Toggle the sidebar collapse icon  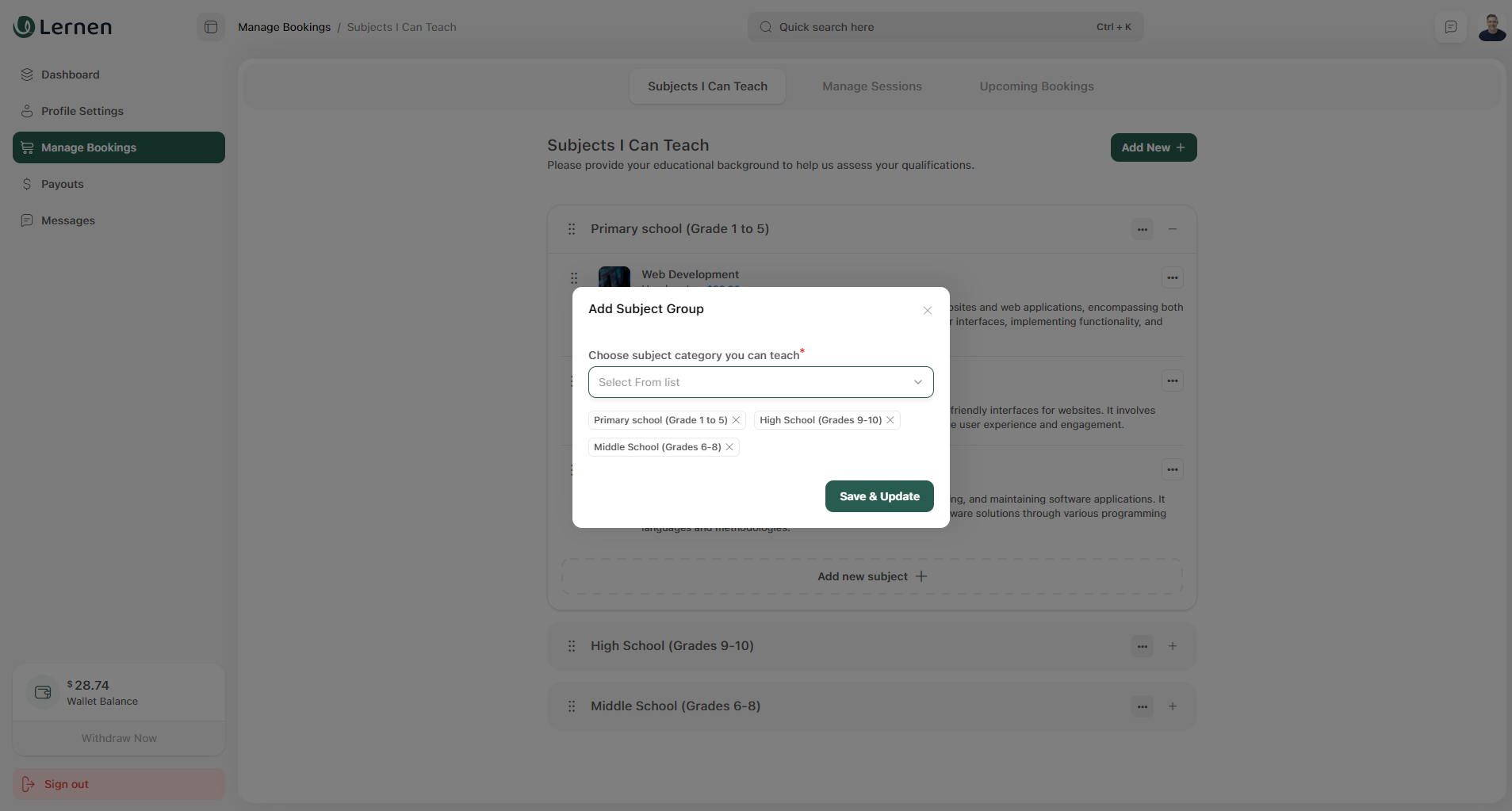(211, 27)
